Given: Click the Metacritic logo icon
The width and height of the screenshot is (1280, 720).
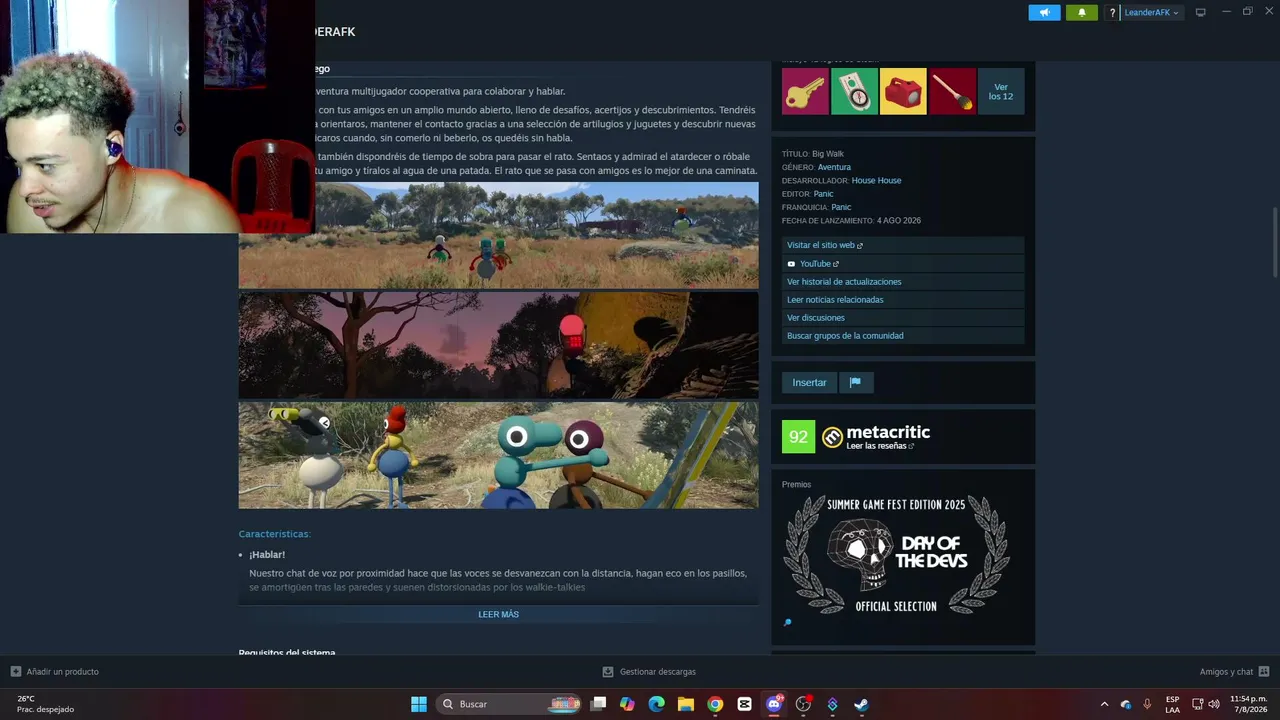Looking at the screenshot, I should [832, 437].
